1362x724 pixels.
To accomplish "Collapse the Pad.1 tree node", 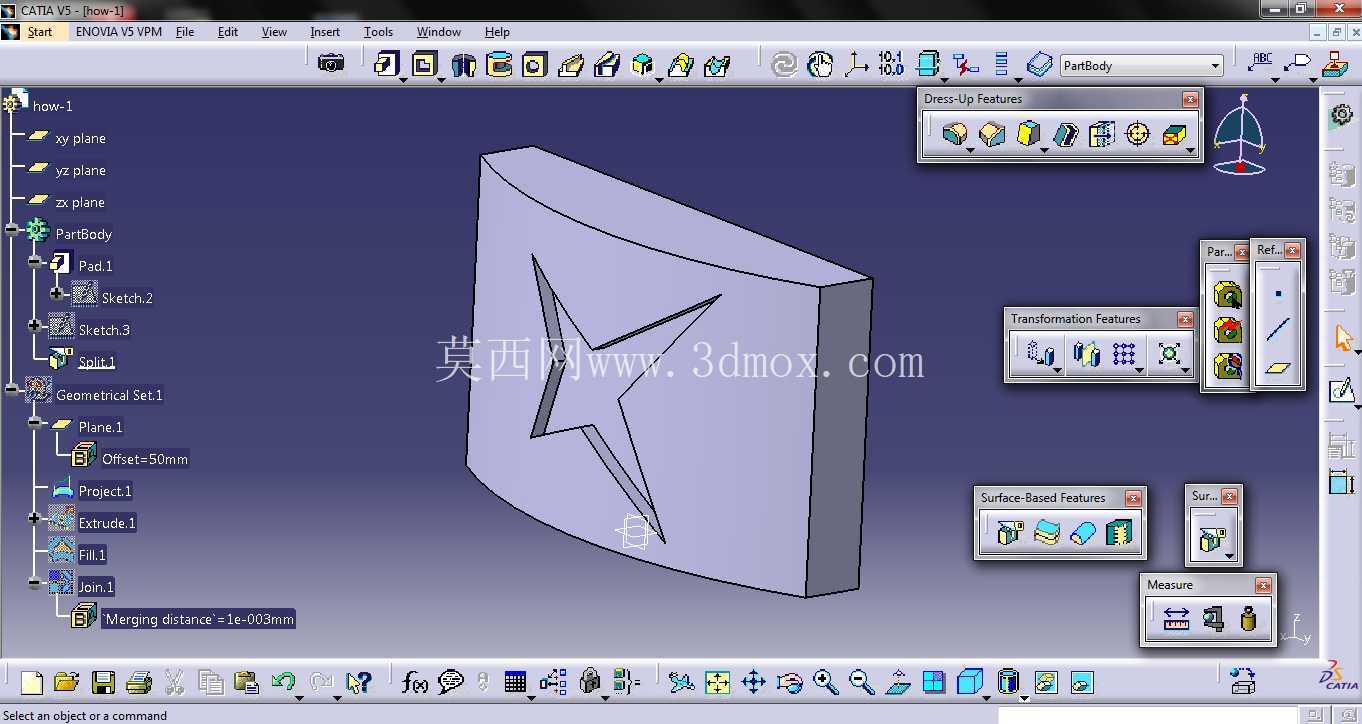I will click(x=35, y=262).
